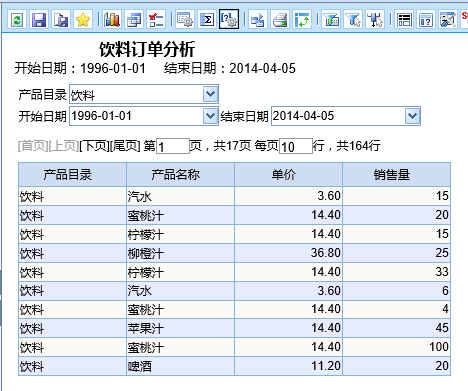Click the sigma summary icon
The width and height of the screenshot is (468, 391).
click(207, 20)
